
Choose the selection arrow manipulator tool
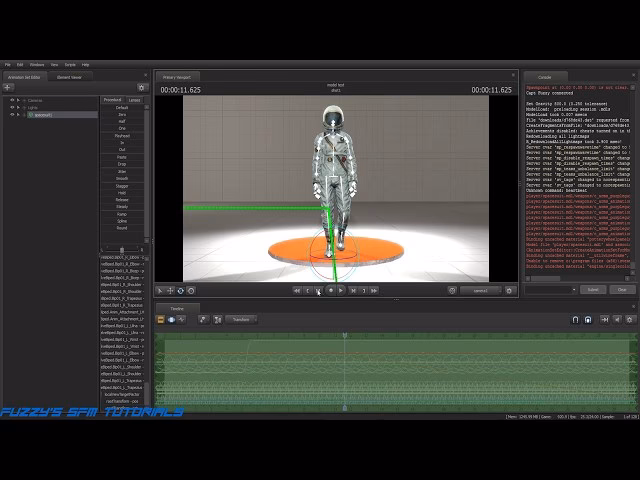[160, 291]
